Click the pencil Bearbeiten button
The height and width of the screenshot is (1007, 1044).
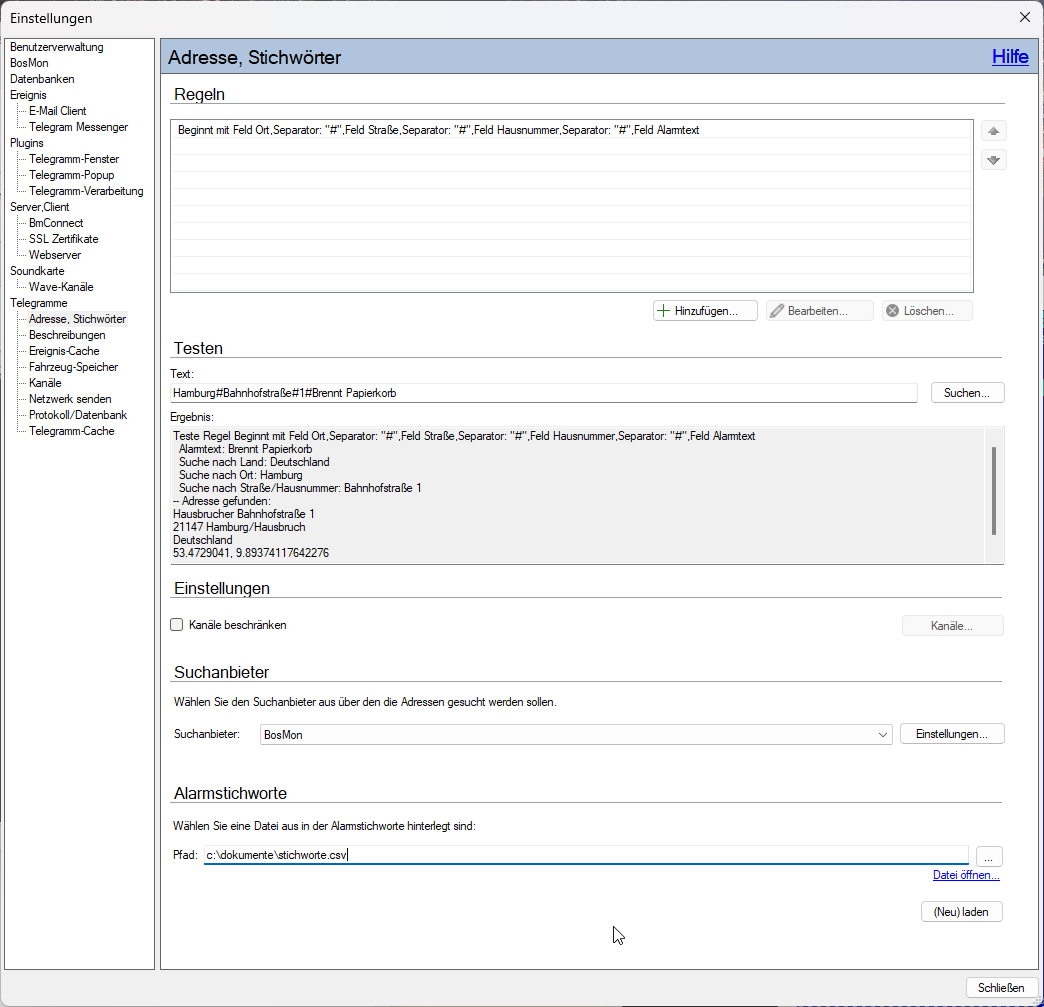(x=820, y=311)
